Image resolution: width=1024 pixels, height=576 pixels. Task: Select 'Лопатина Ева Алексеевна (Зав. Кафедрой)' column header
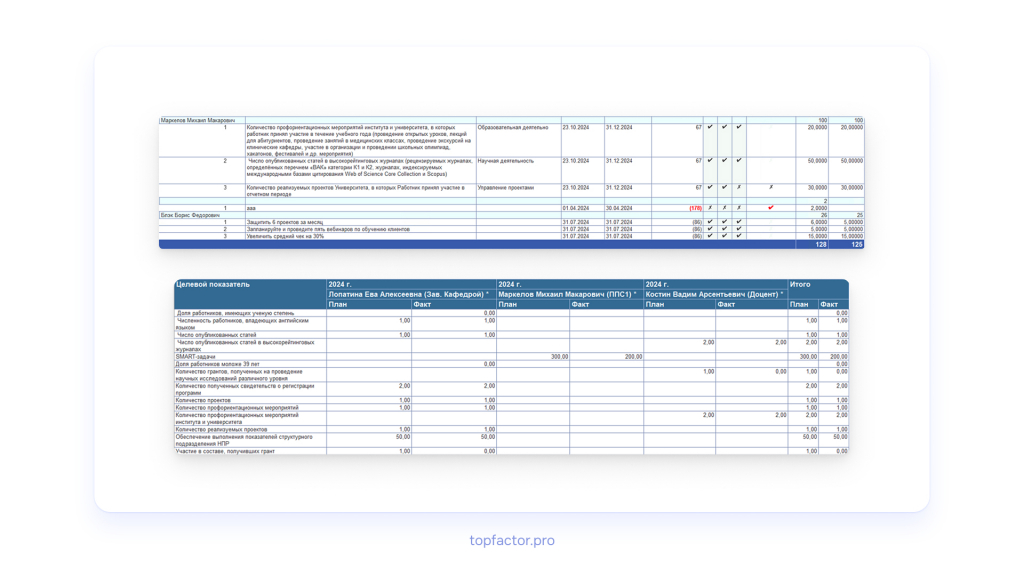click(x=409, y=295)
